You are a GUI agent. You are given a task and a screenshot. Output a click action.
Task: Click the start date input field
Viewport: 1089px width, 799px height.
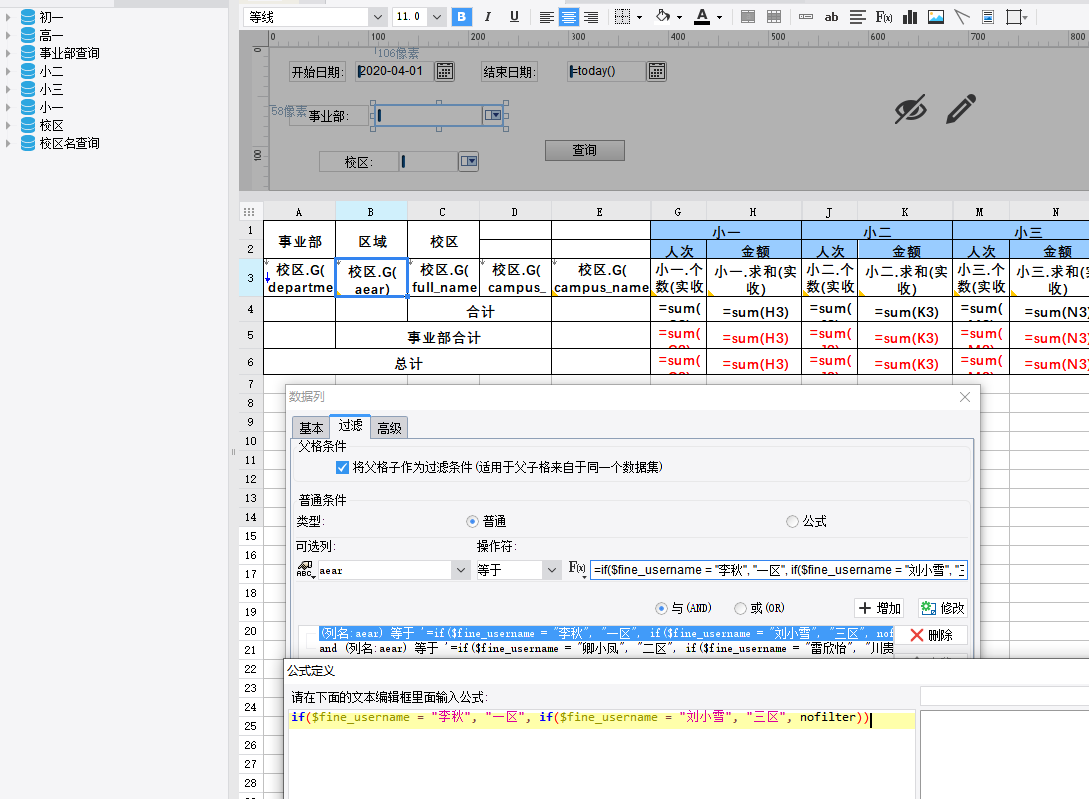394,71
